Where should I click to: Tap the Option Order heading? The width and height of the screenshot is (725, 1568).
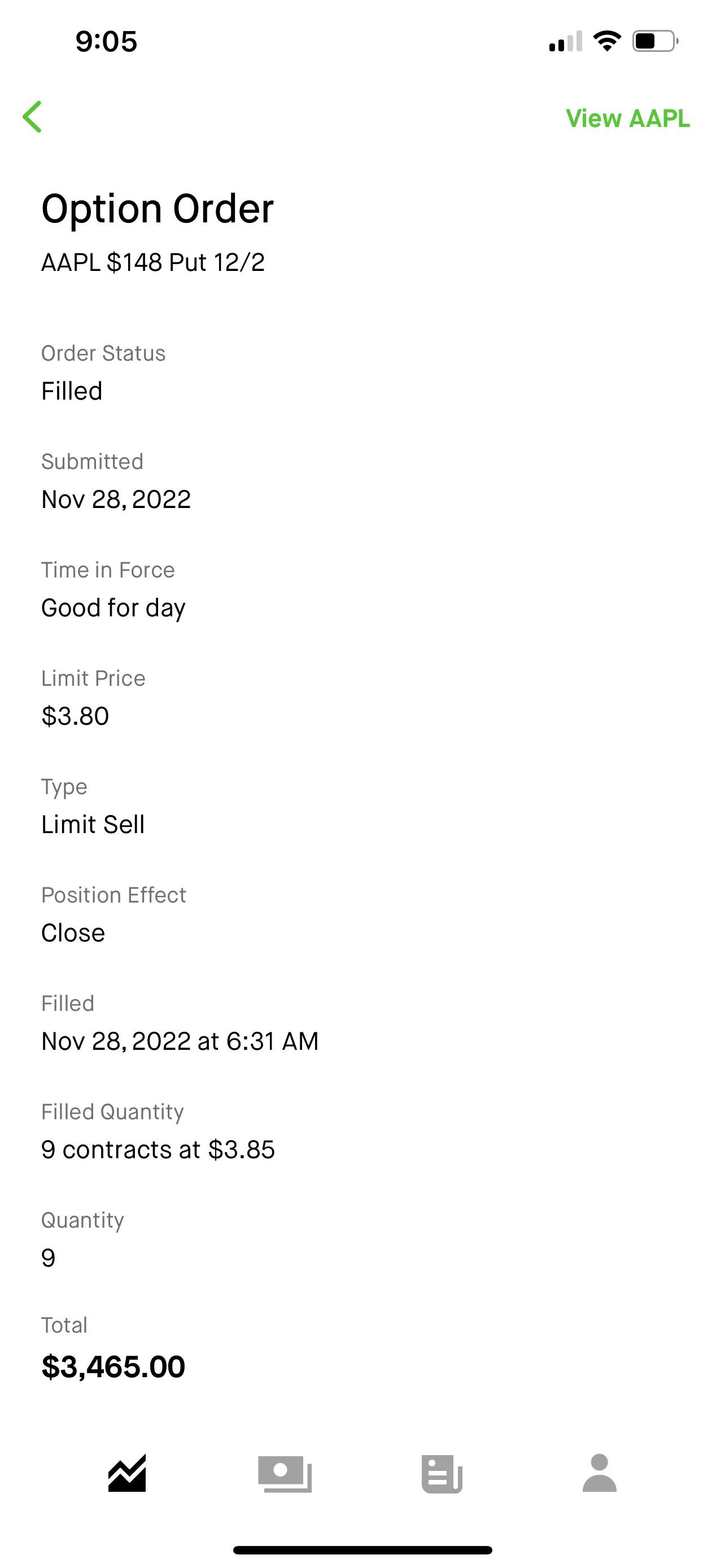coord(157,209)
